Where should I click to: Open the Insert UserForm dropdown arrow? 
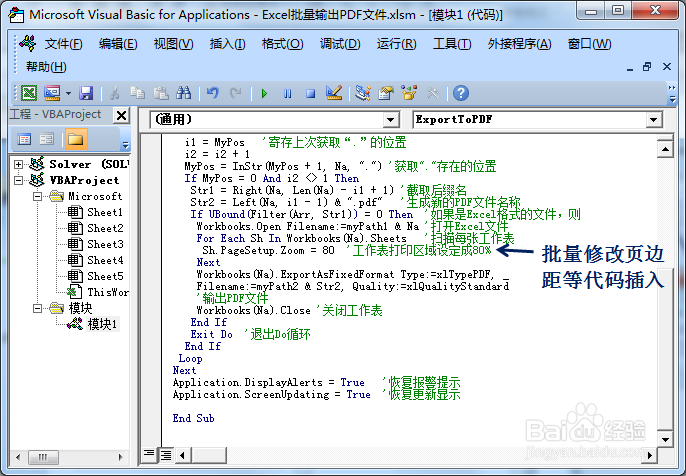click(68, 93)
